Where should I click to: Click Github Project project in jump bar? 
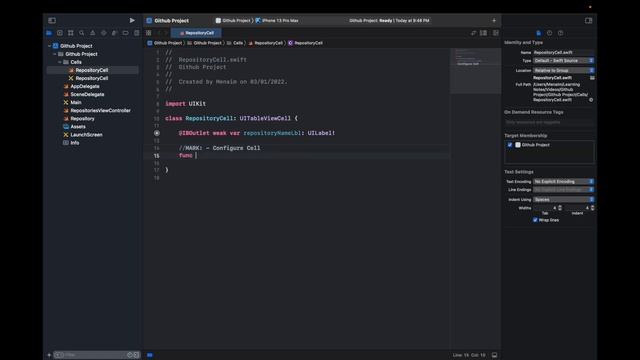tap(164, 43)
